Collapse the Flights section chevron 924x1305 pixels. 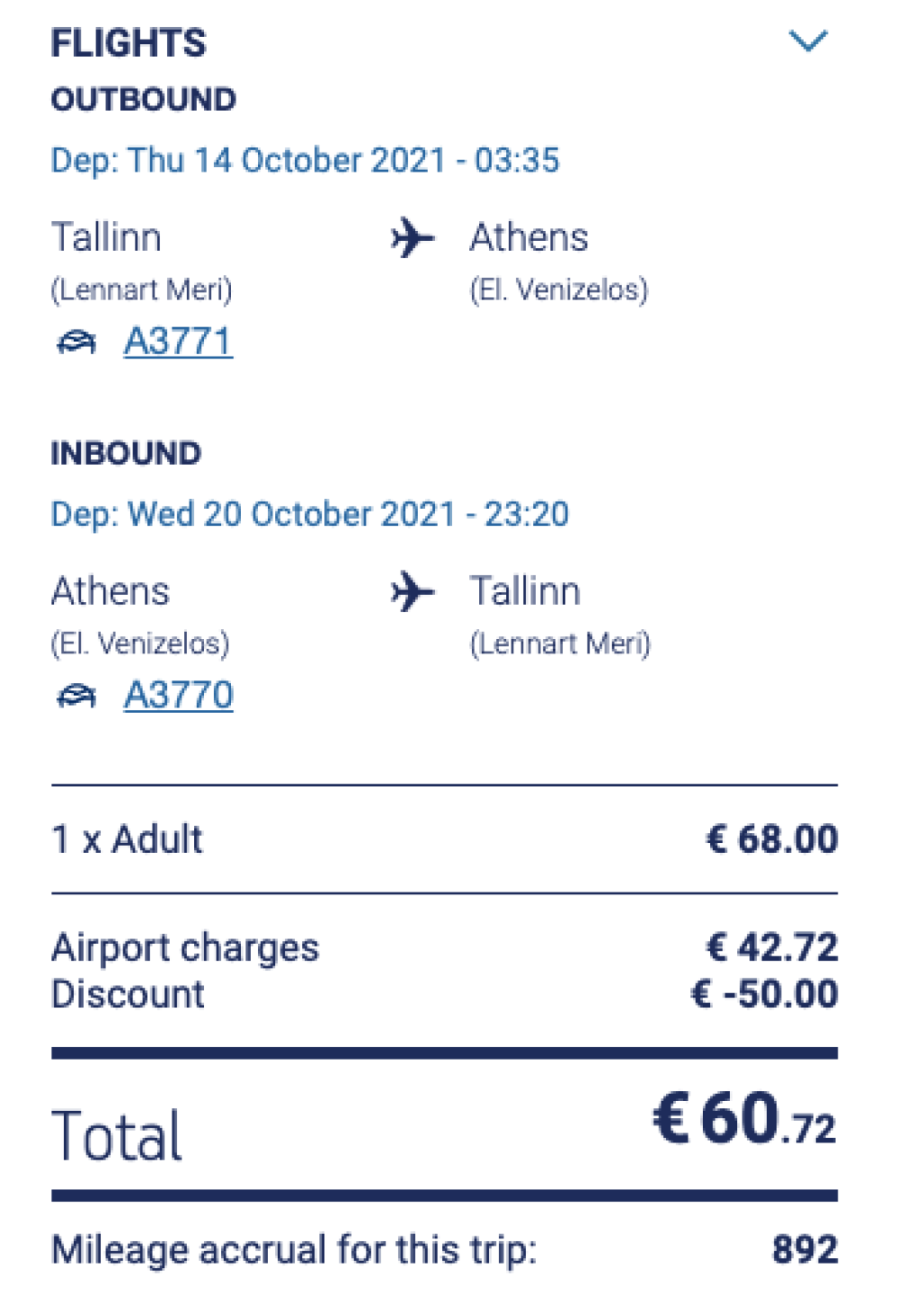(x=808, y=42)
